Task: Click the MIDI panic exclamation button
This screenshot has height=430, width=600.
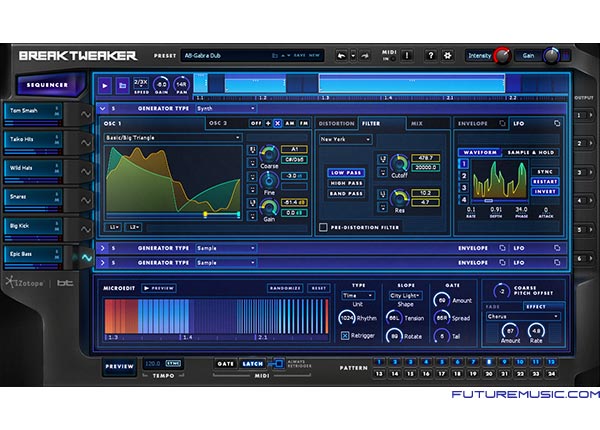Action: click(407, 56)
